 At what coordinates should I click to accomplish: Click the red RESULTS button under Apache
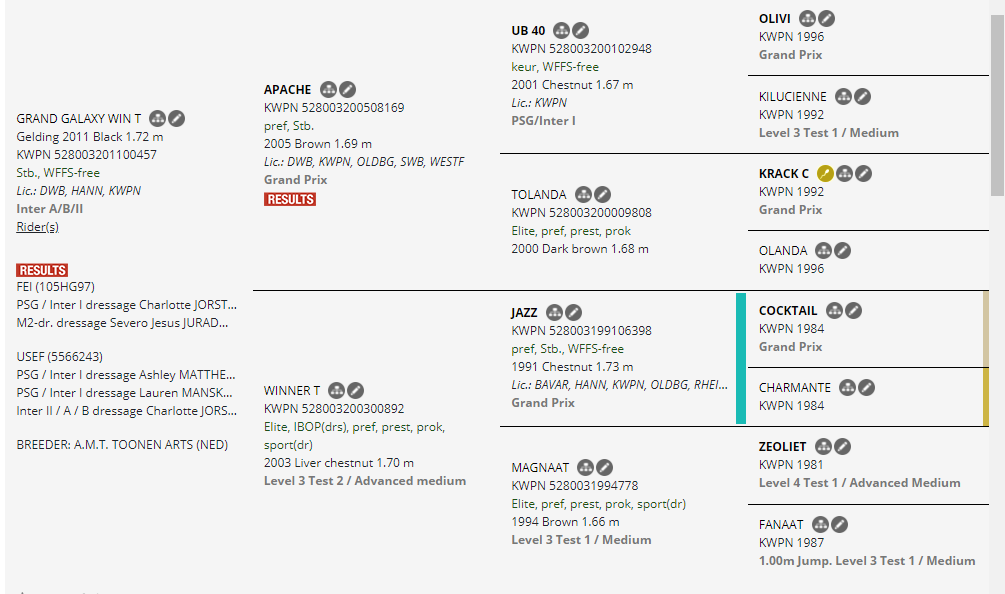pos(290,199)
